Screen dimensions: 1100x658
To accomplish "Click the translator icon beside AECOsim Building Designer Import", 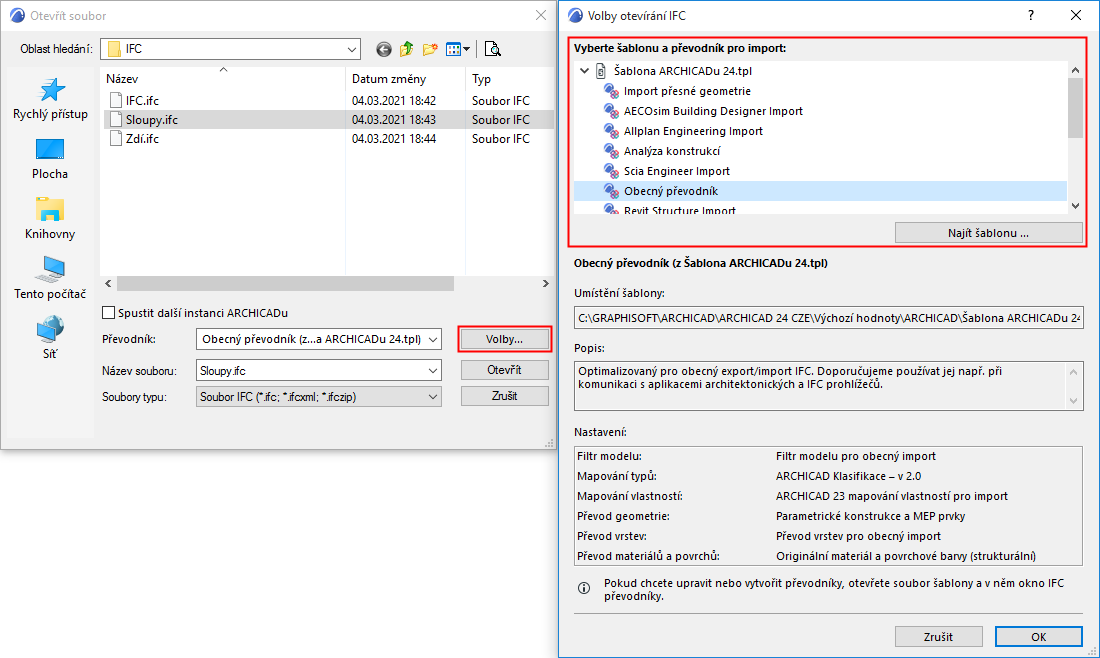I will 611,111.
